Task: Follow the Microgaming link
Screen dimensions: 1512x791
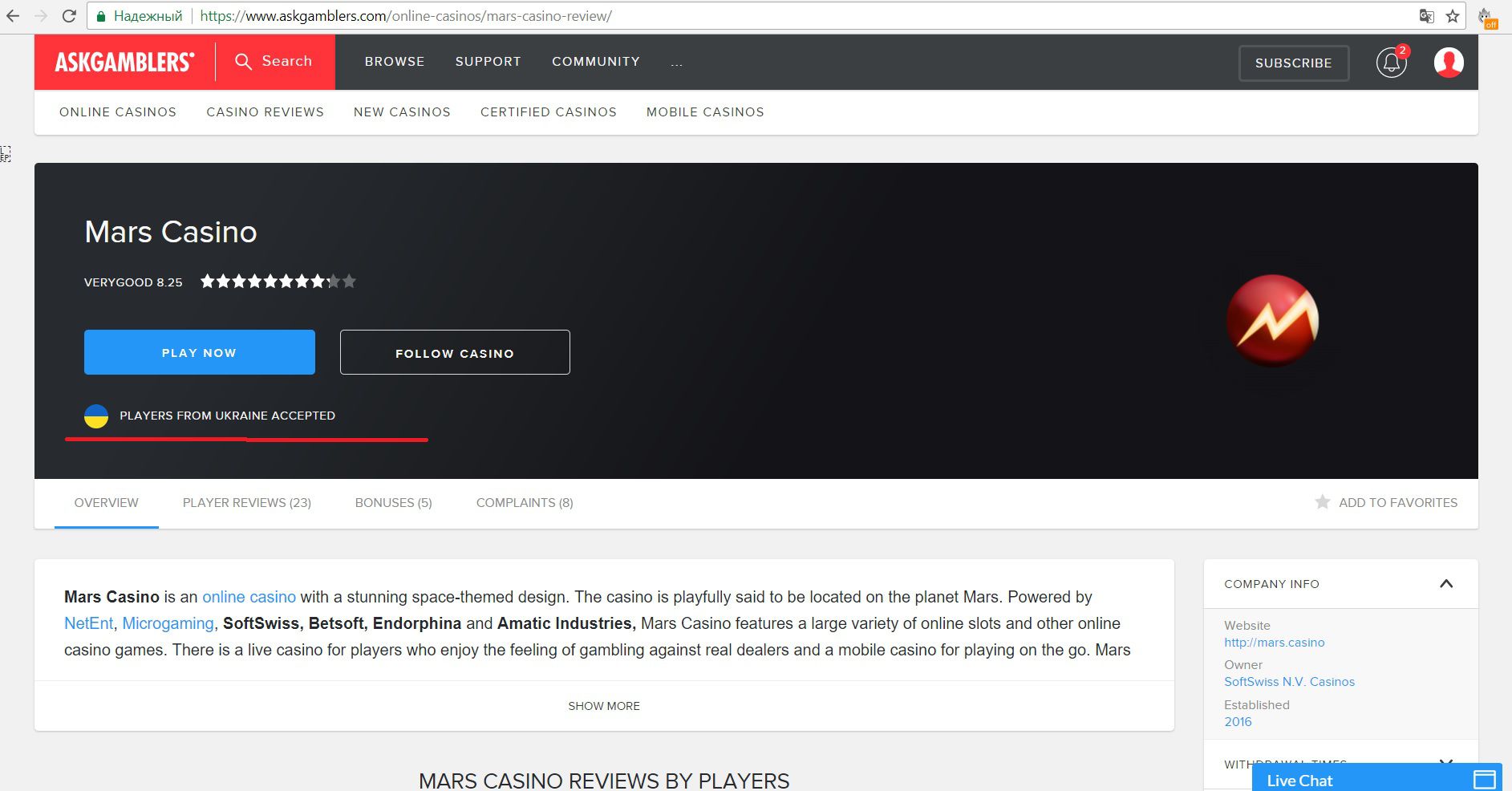Action: pos(168,623)
